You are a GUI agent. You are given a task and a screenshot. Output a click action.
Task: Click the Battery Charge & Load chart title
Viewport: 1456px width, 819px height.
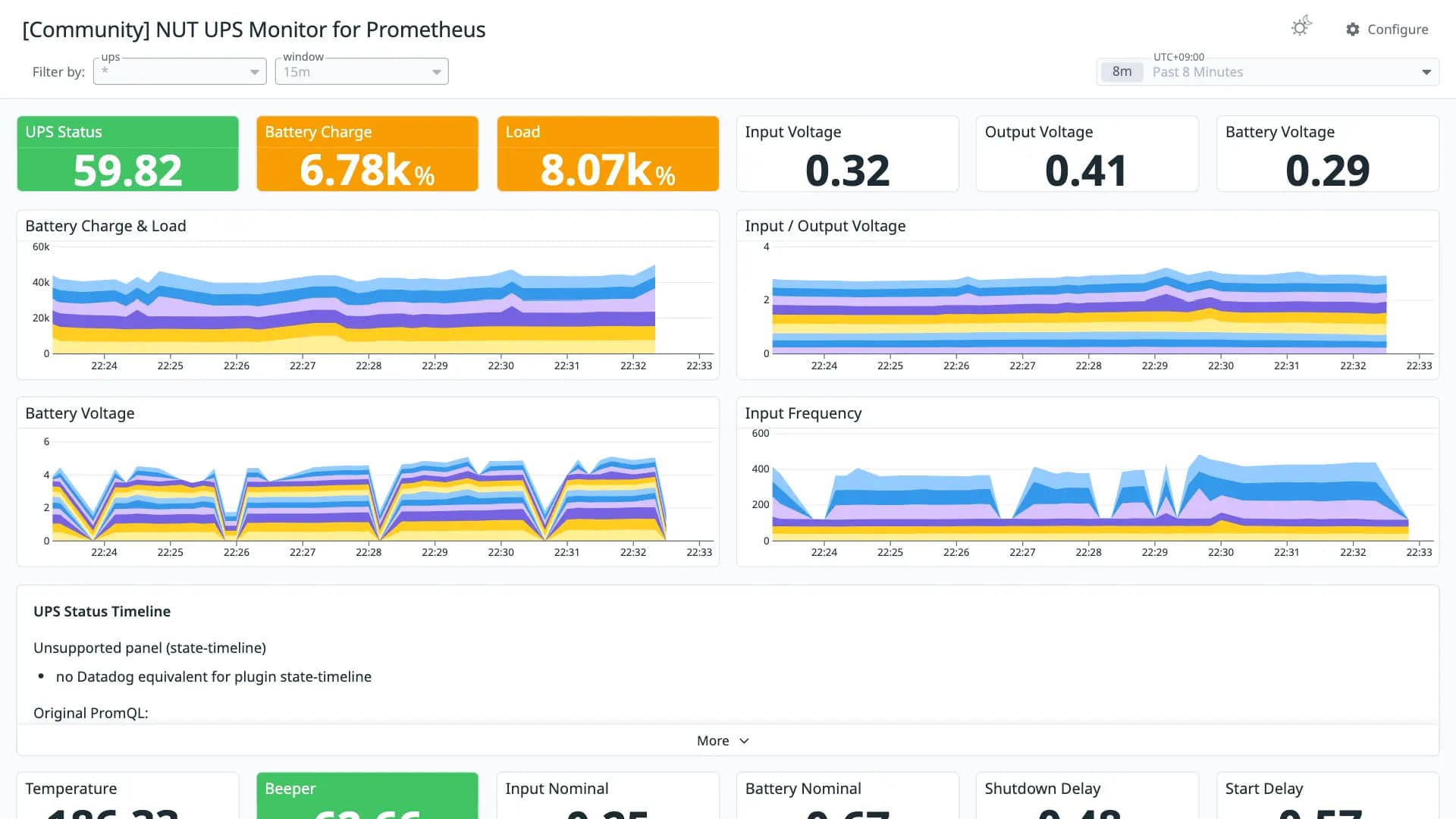click(105, 226)
